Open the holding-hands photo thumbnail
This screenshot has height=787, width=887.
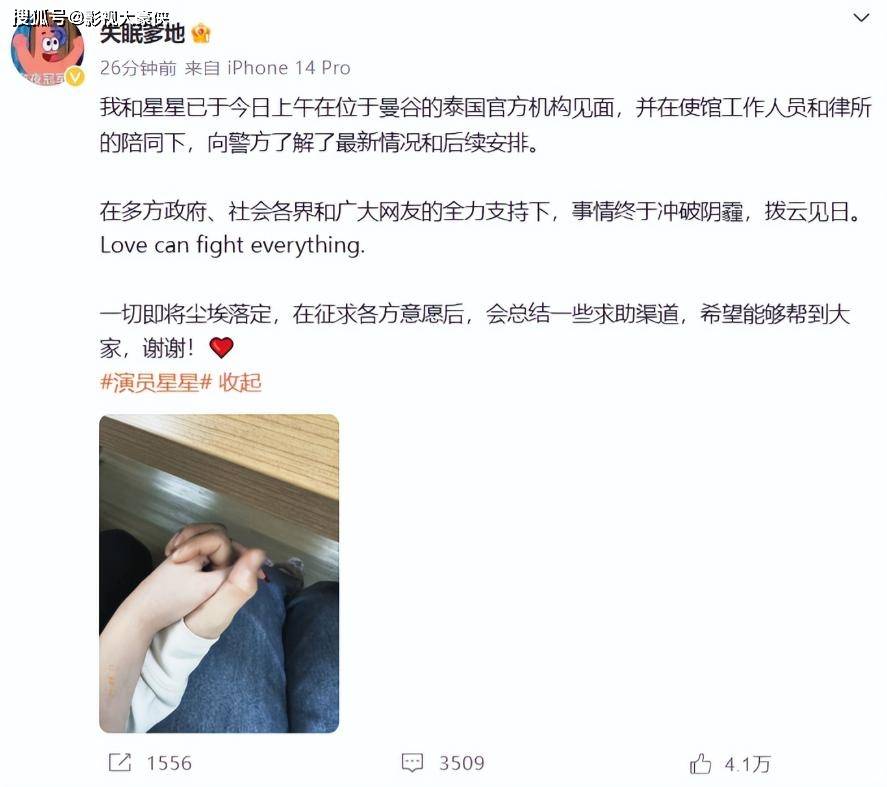click(219, 573)
